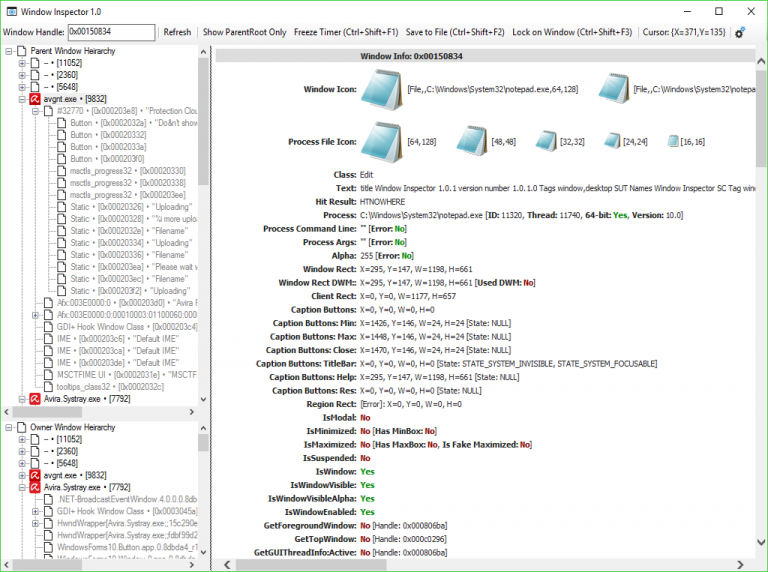Collapse Avira.Systray.exe [7792] in Parent hierarchy

[22, 399]
